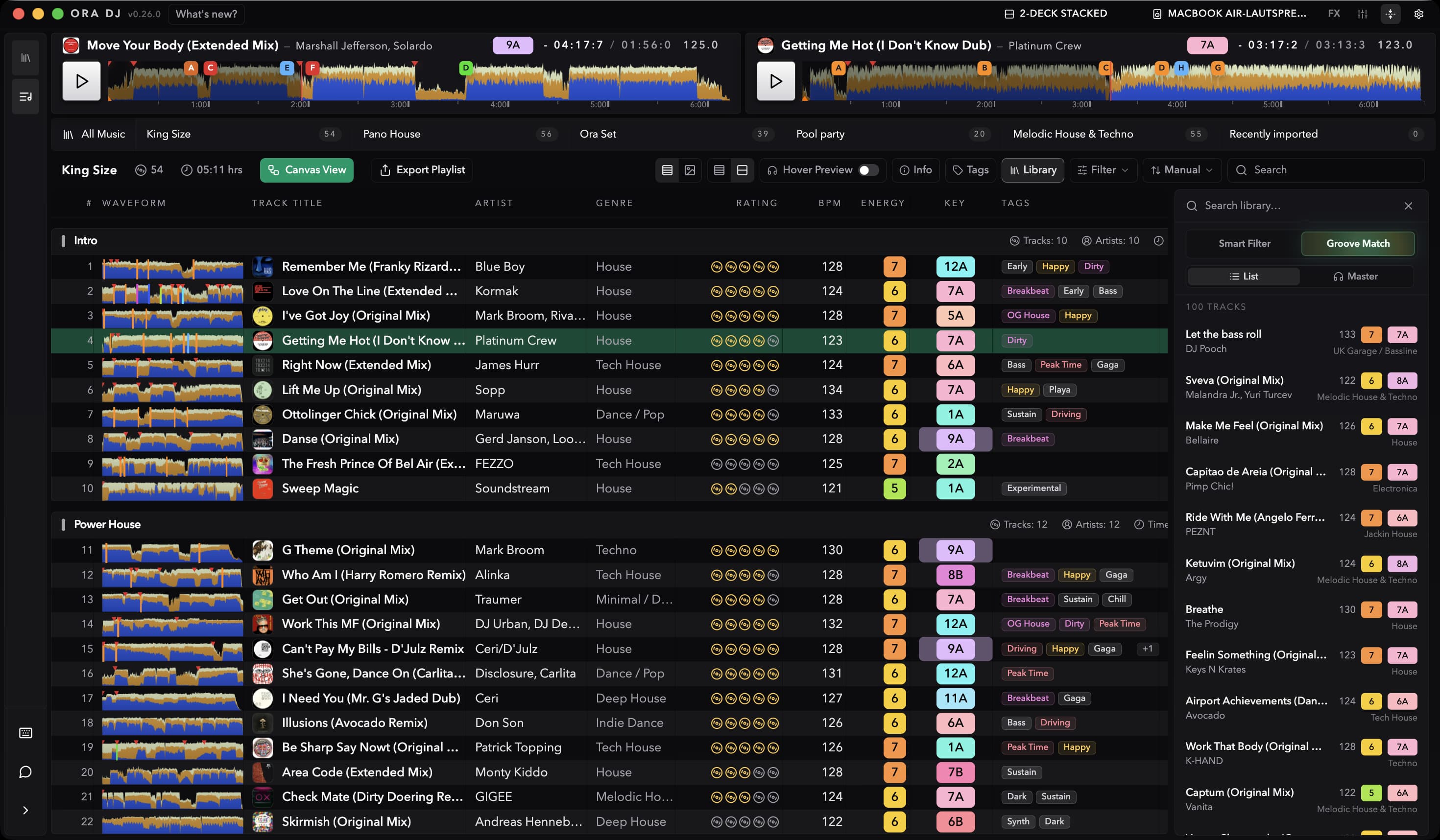Open the keyboard shortcuts icon
The image size is (1440, 840).
pyautogui.click(x=25, y=733)
